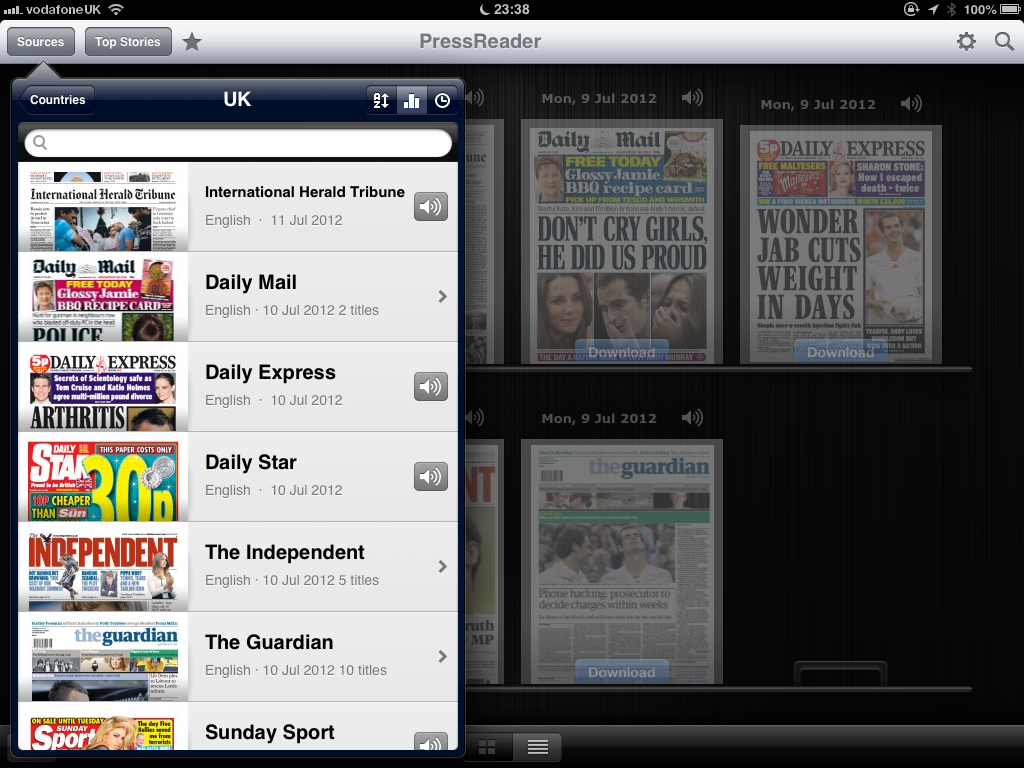
Task: Sort sources by popularity
Action: tap(411, 100)
